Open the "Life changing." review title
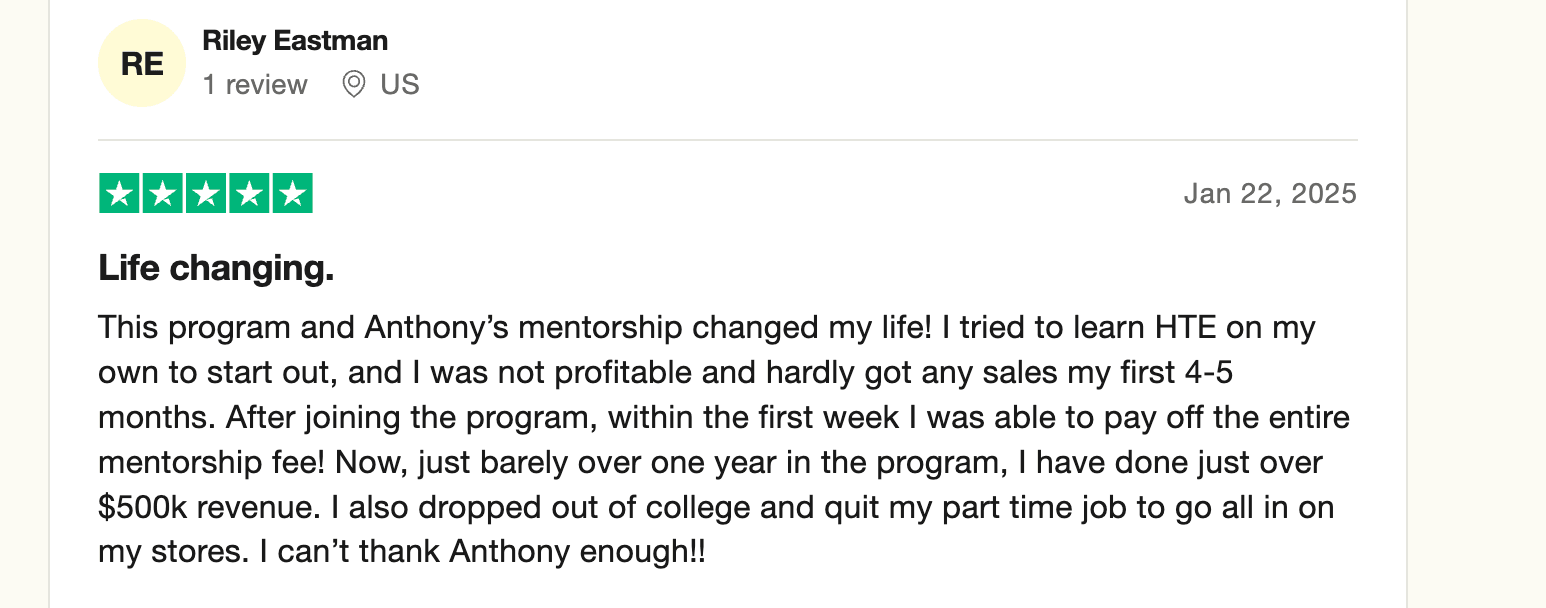Image resolution: width=1546 pixels, height=608 pixels. click(216, 268)
